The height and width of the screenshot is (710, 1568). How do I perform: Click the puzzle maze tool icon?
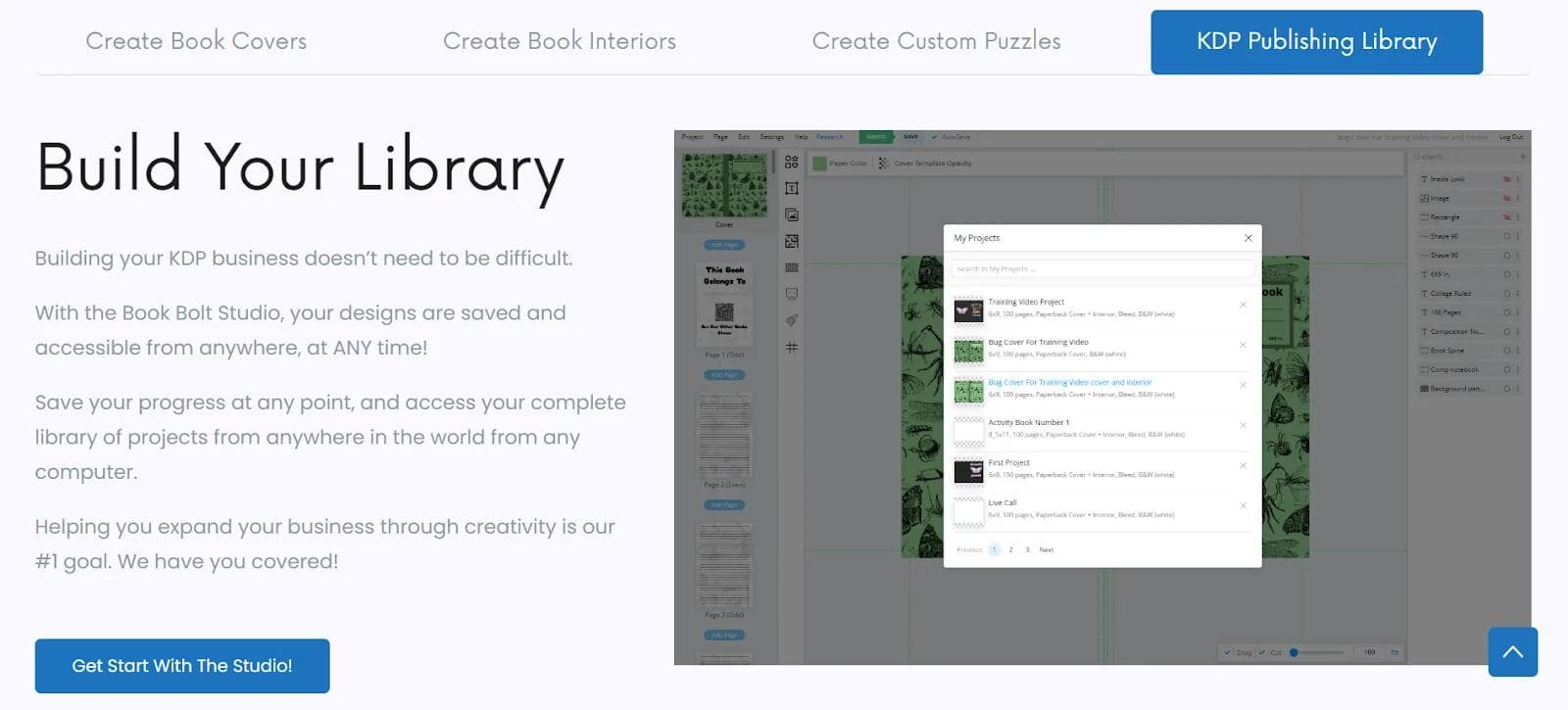(x=792, y=241)
